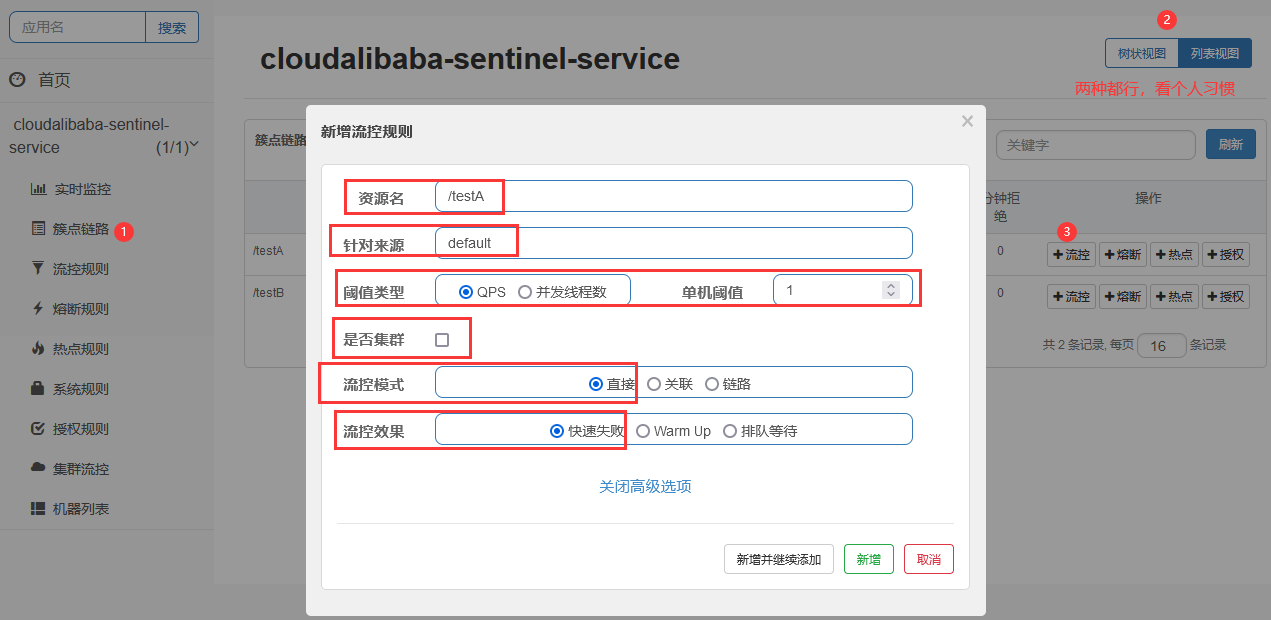Open 簇点链路 menu item
This screenshot has width=1271, height=620.
click(81, 229)
